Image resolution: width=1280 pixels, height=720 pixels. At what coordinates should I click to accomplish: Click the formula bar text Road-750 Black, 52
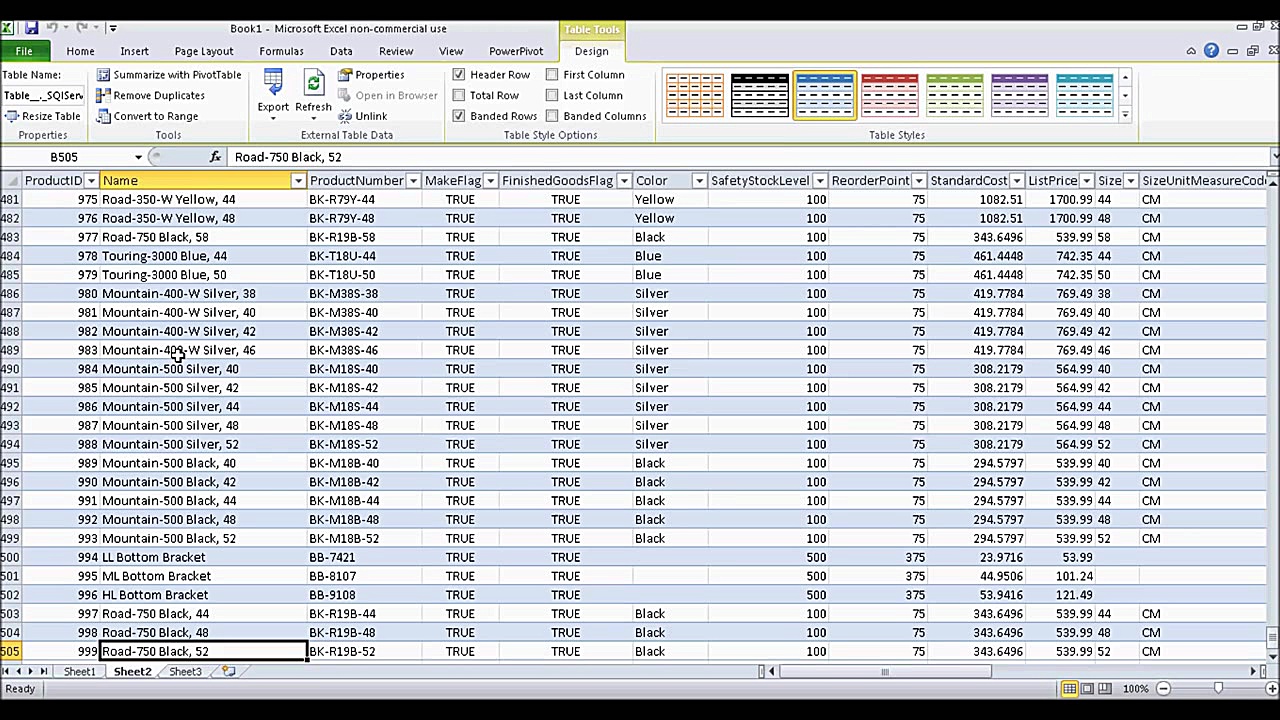point(288,157)
